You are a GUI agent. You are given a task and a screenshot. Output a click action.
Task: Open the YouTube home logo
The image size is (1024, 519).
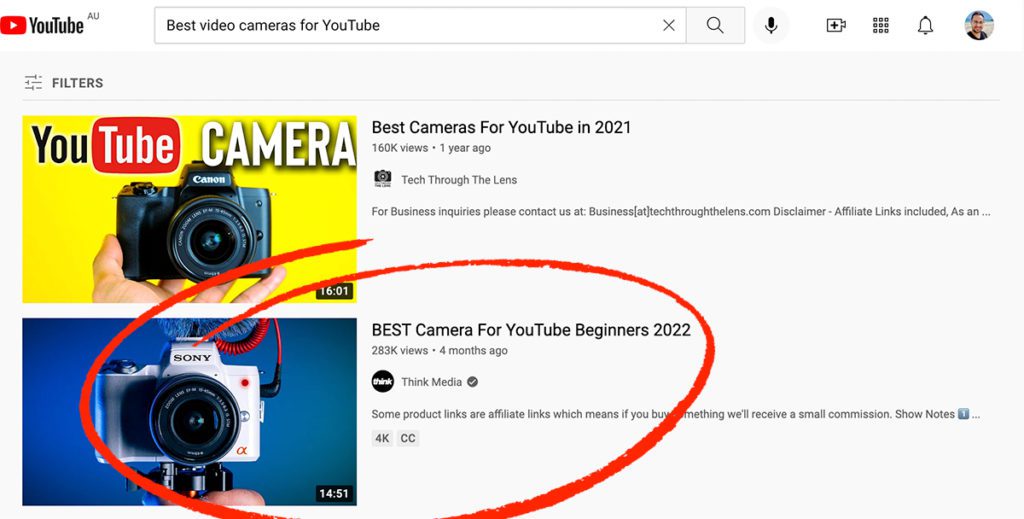coord(42,25)
